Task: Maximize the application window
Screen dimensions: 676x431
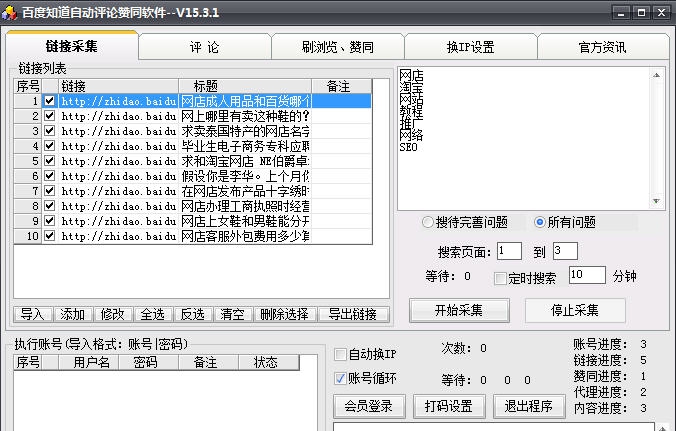Action: pyautogui.click(x=642, y=13)
